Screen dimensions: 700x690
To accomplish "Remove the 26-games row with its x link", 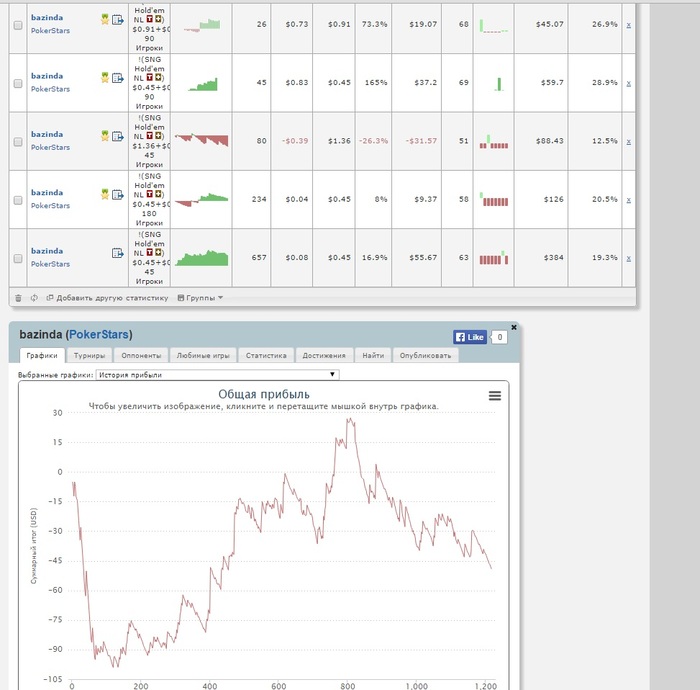I will (x=629, y=25).
